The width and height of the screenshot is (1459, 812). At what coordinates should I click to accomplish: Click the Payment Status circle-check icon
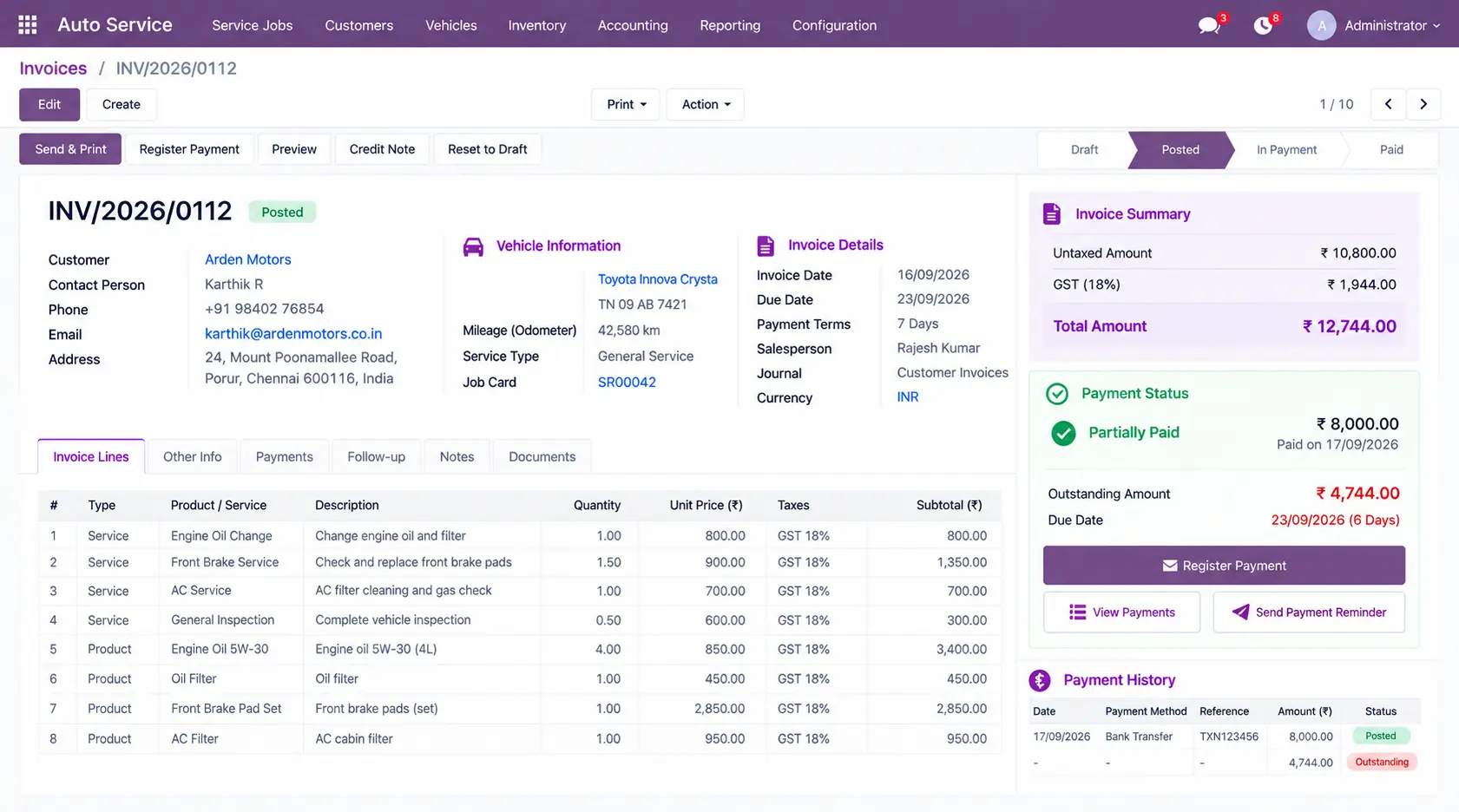[x=1057, y=394]
